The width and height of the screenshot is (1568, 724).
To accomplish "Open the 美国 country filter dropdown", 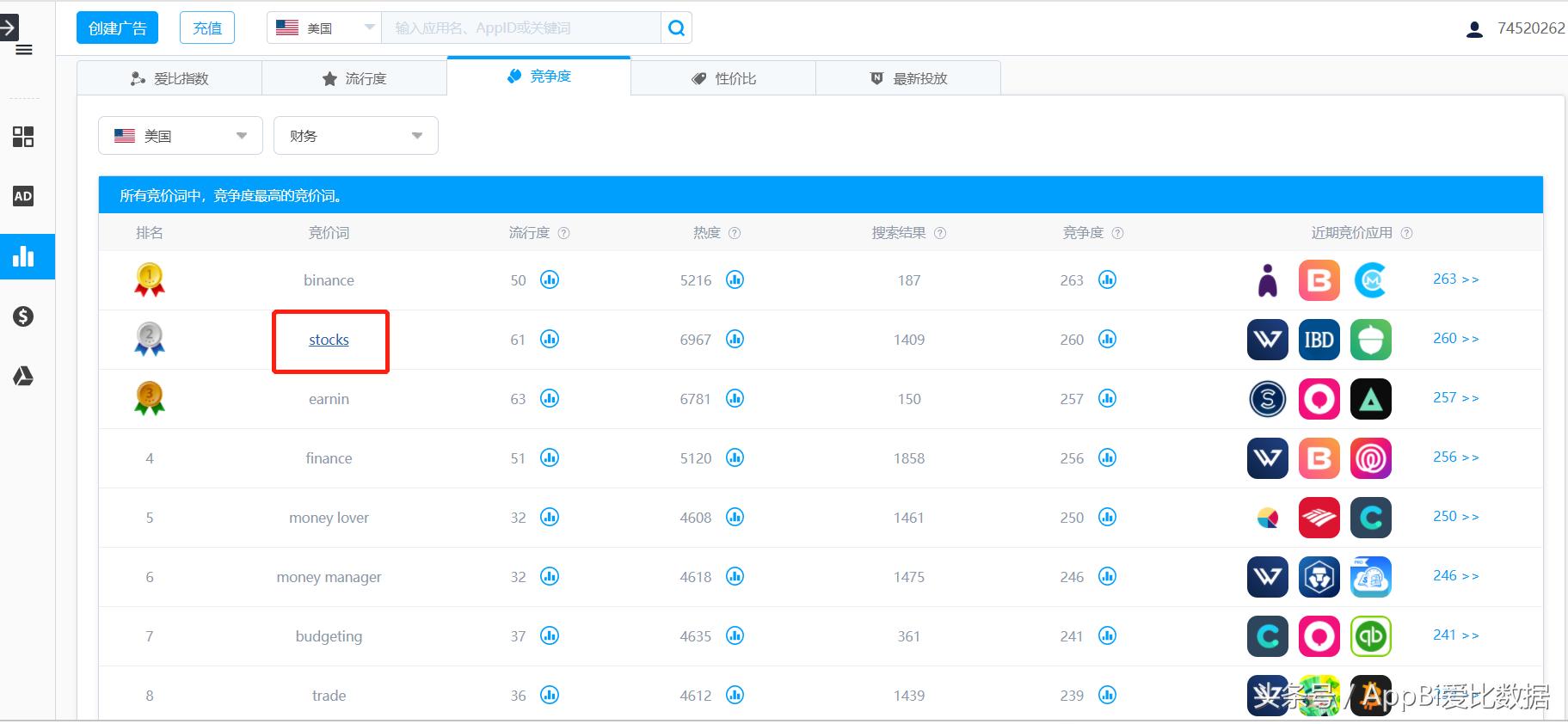I will (x=181, y=136).
